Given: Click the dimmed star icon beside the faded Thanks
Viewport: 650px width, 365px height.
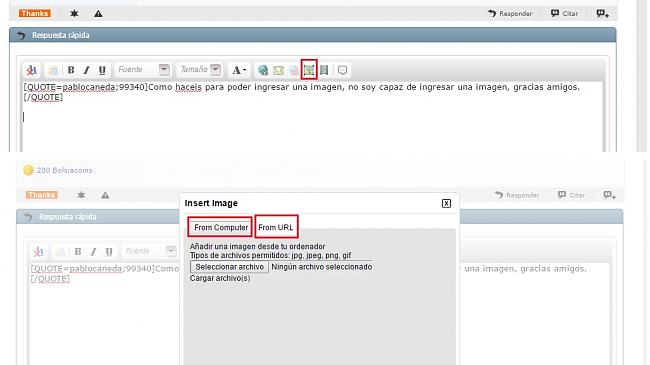Looking at the screenshot, I should click(81, 195).
